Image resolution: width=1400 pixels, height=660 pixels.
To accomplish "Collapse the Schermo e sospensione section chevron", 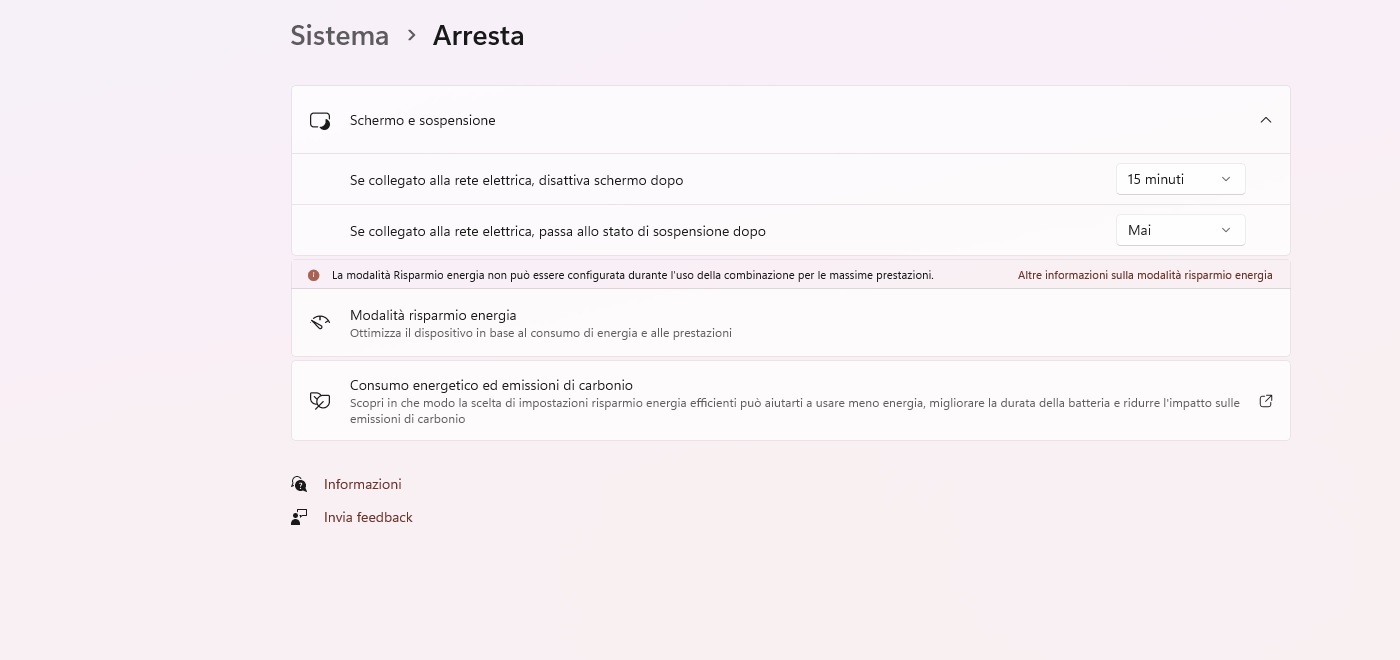I will click(1265, 120).
